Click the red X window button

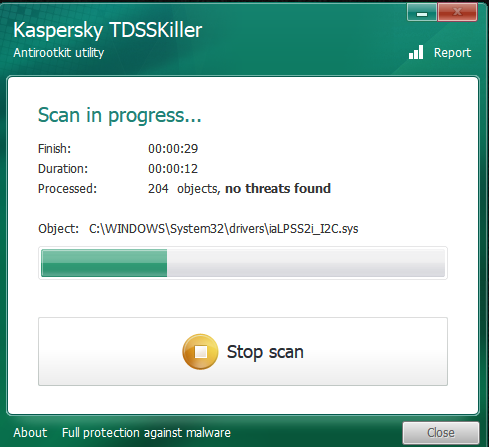(457, 13)
